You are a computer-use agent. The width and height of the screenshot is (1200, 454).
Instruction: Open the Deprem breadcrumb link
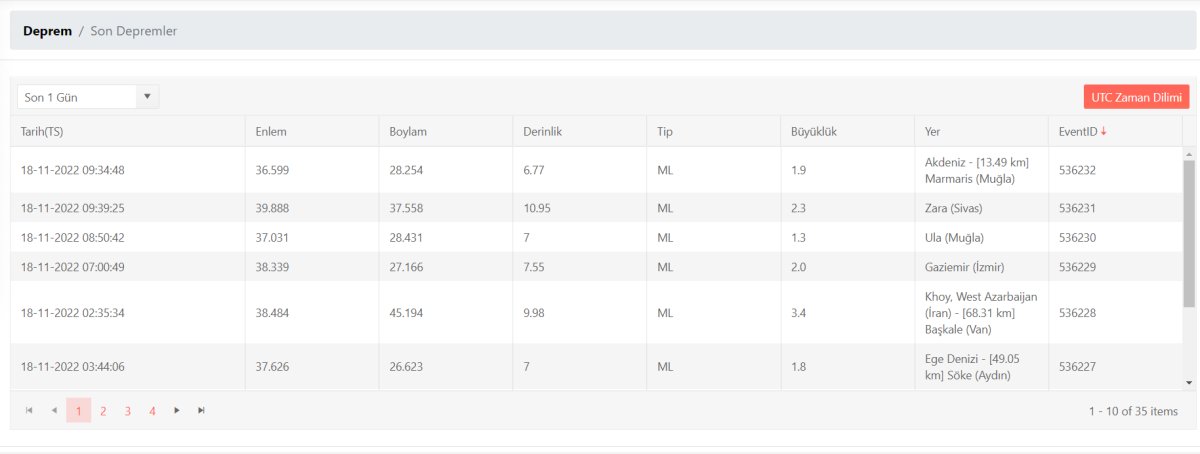pos(48,31)
